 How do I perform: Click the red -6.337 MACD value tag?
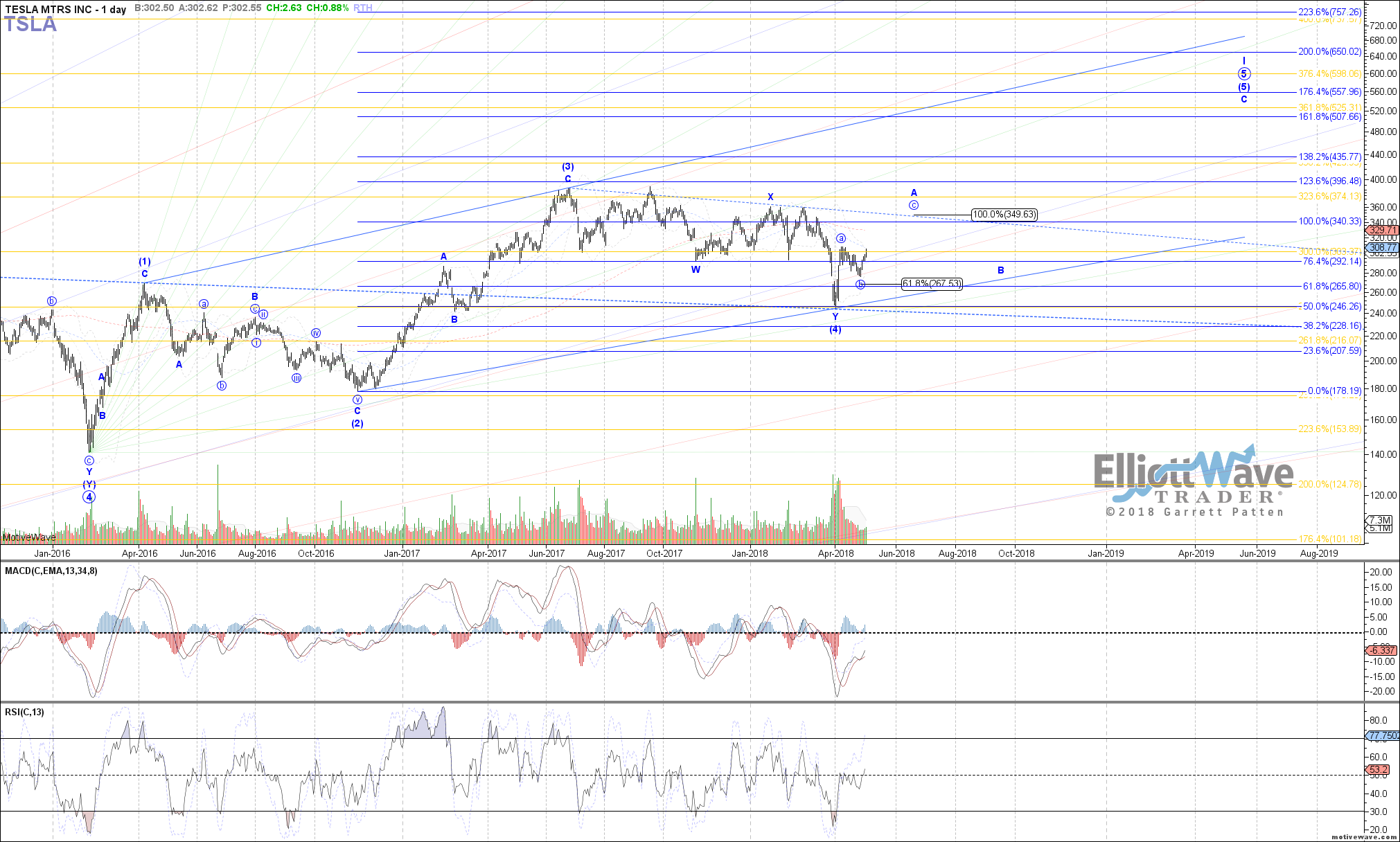[x=1381, y=650]
